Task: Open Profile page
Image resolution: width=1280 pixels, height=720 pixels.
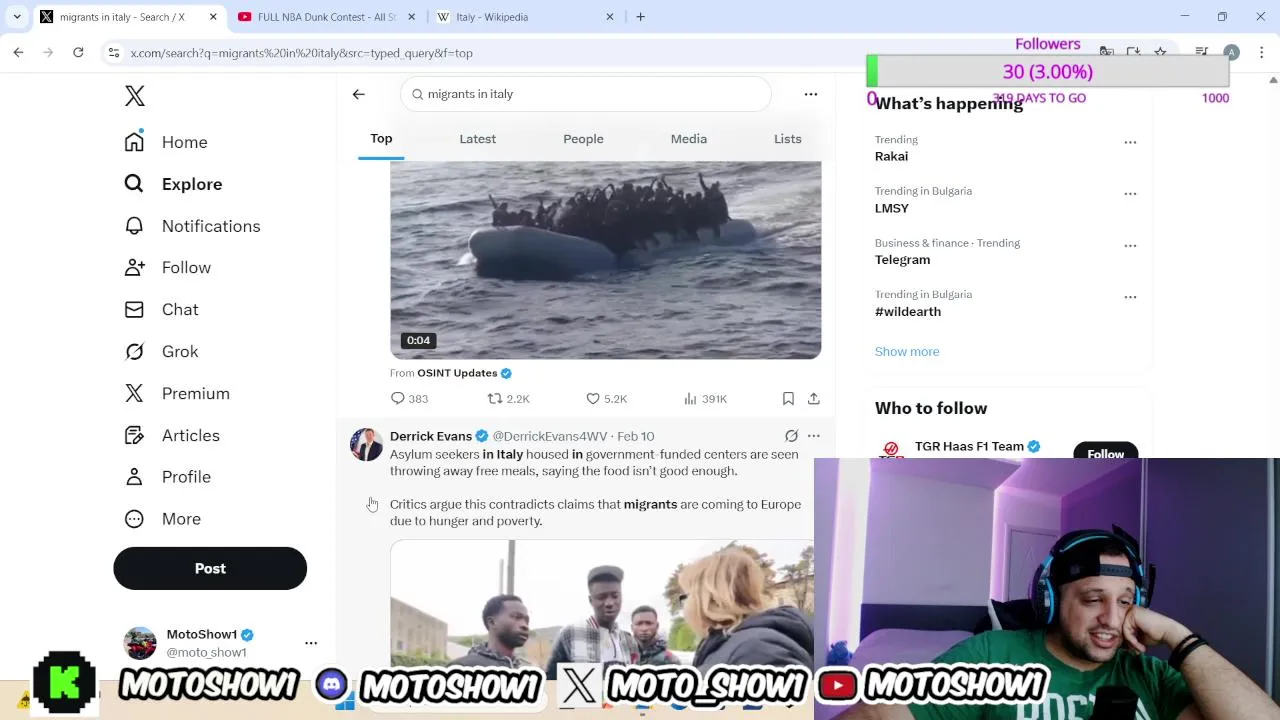Action: point(167,477)
